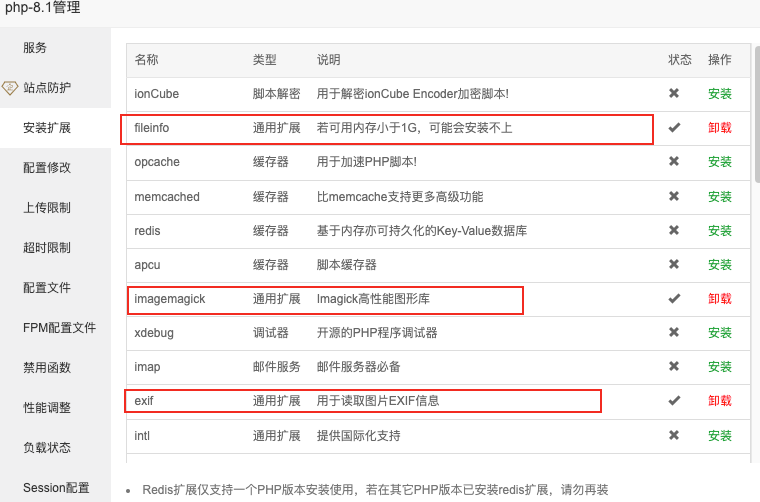This screenshot has width=760, height=502.
Task: Click the 调试器 type cell
Action: 270,333
